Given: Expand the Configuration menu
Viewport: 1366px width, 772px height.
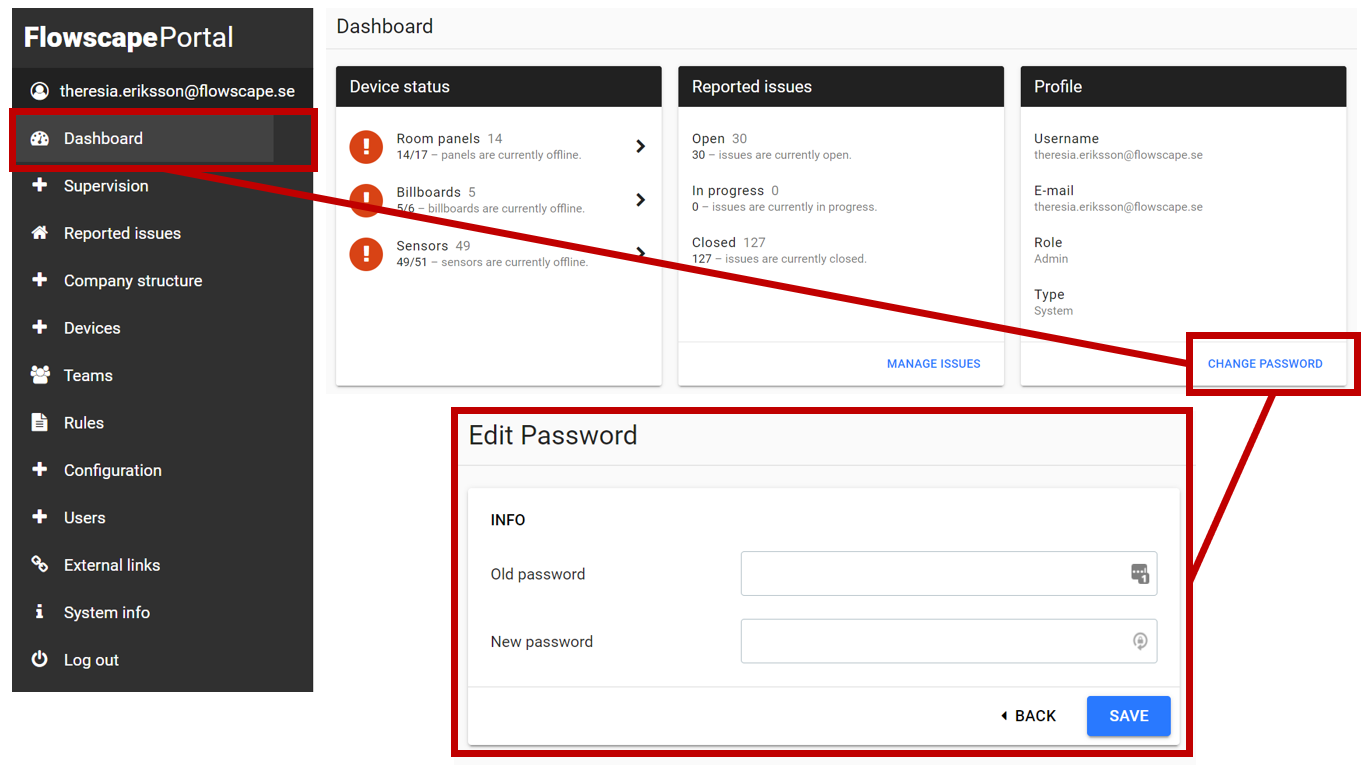Looking at the screenshot, I should coord(162,470).
